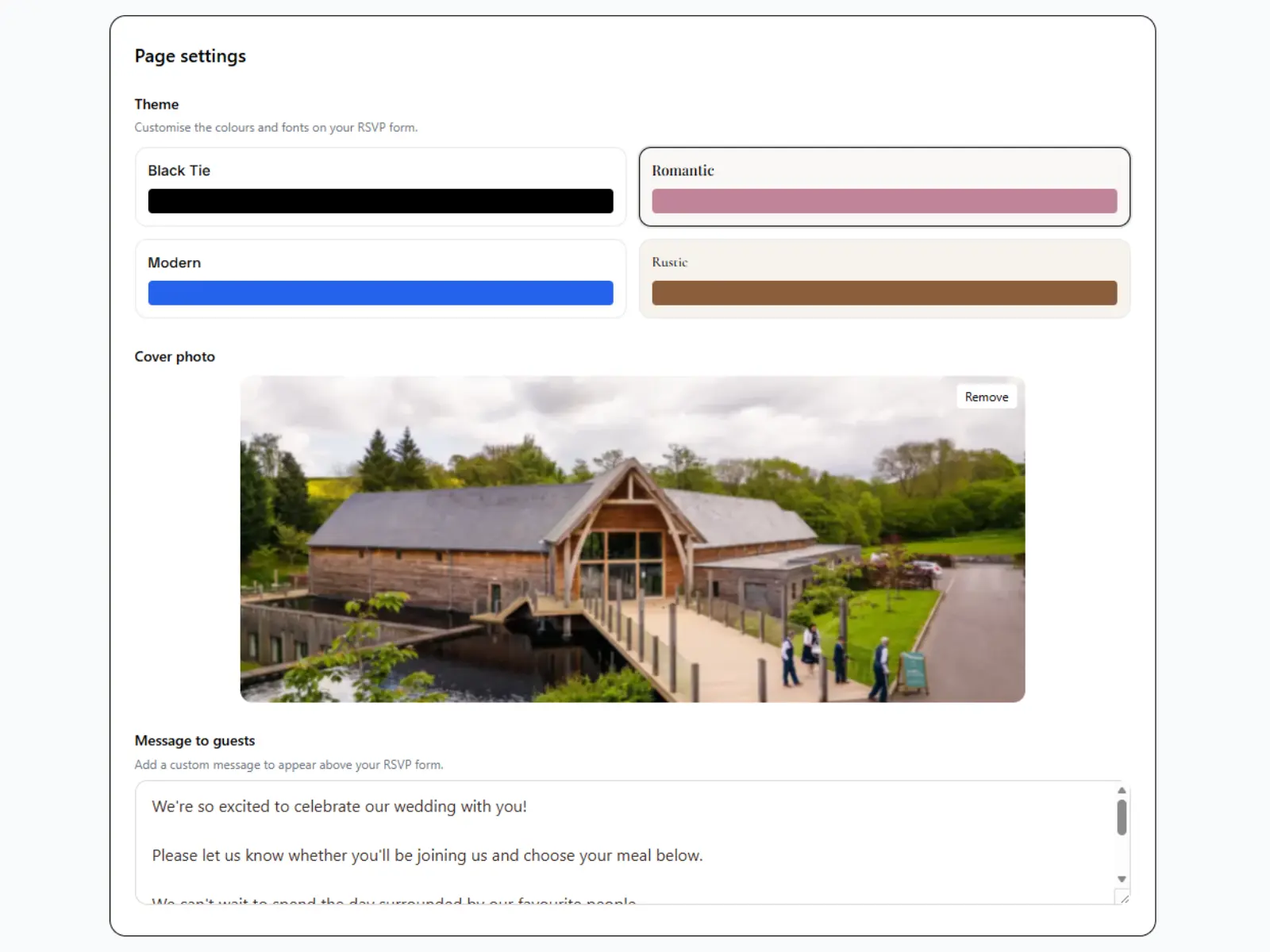
Task: Click the brown colour bar in Rustic
Action: [884, 293]
